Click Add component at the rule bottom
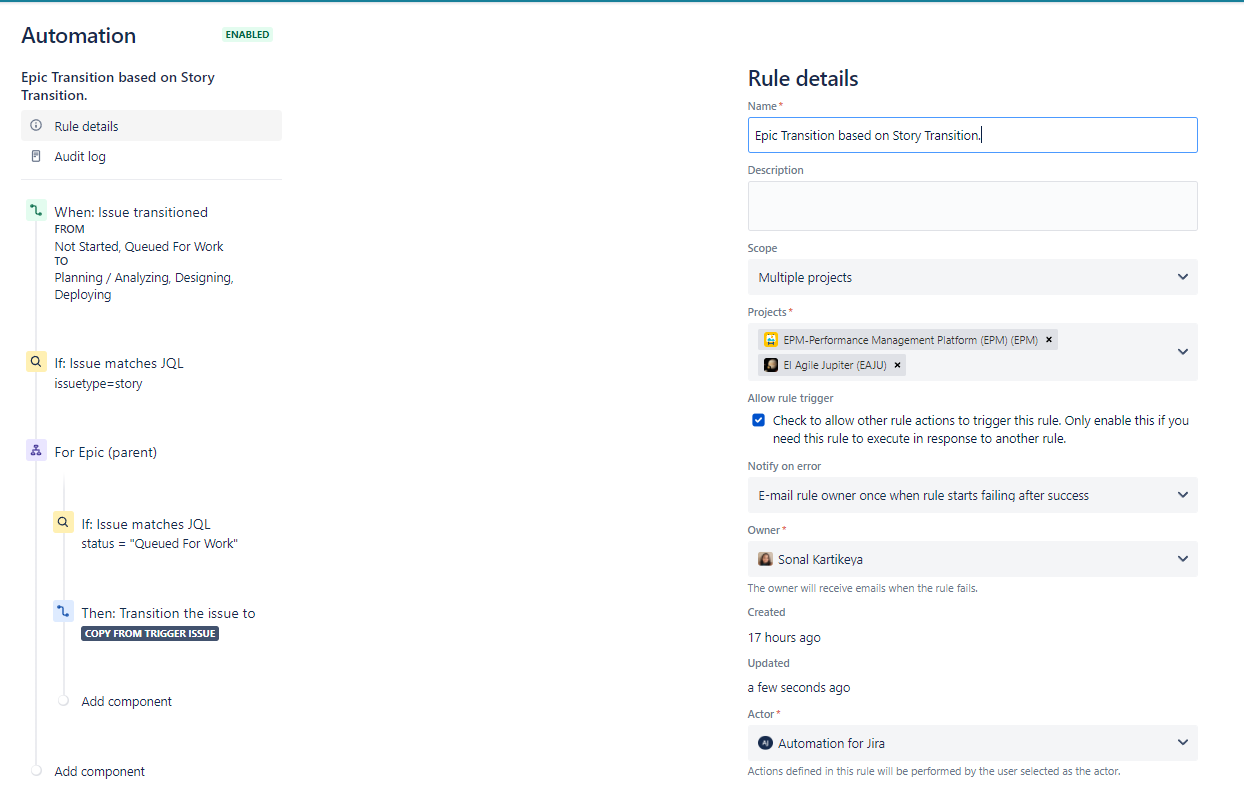Image resolution: width=1244 pixels, height=798 pixels. pyautogui.click(x=99, y=771)
